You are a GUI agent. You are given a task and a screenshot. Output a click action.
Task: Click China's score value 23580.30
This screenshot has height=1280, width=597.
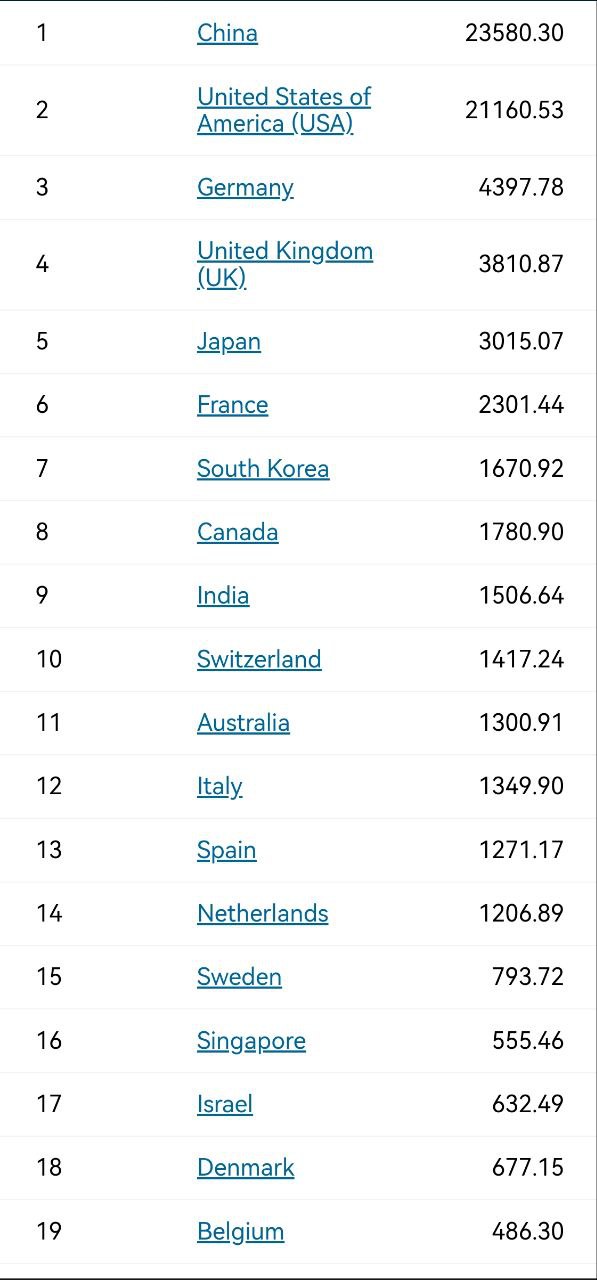tap(514, 33)
